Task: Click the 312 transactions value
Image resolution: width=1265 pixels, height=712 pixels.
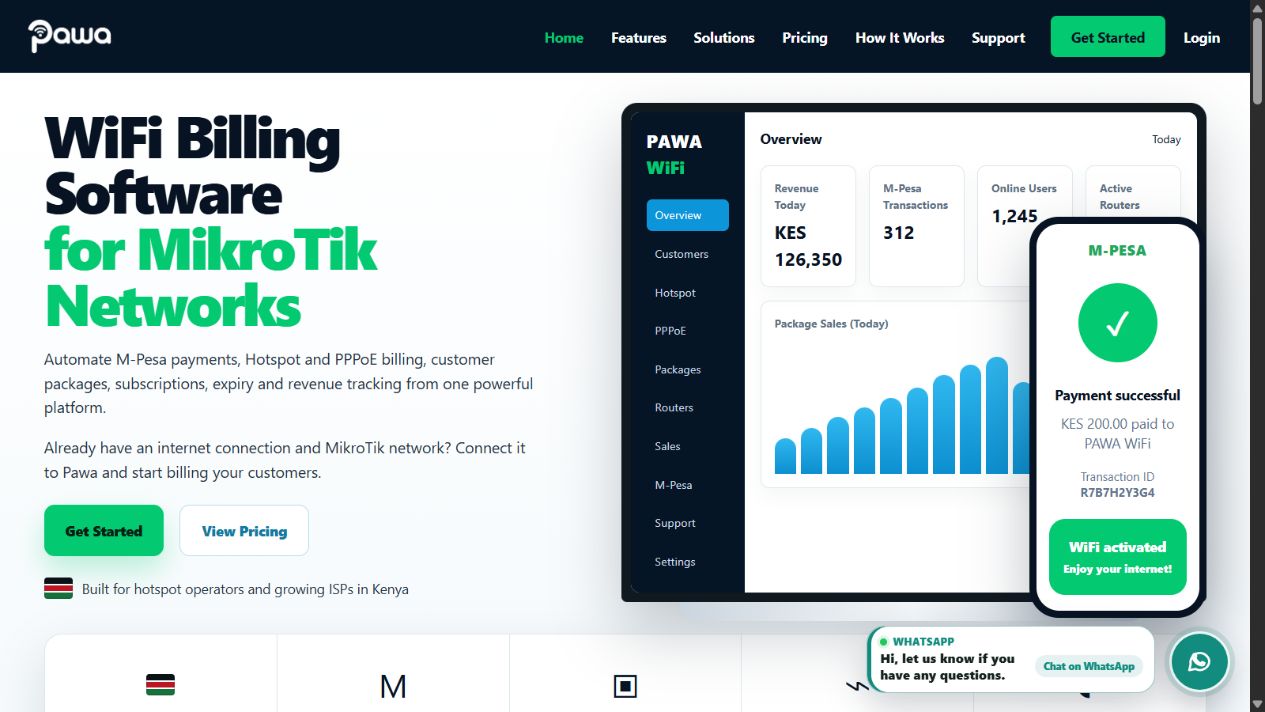Action: point(899,232)
